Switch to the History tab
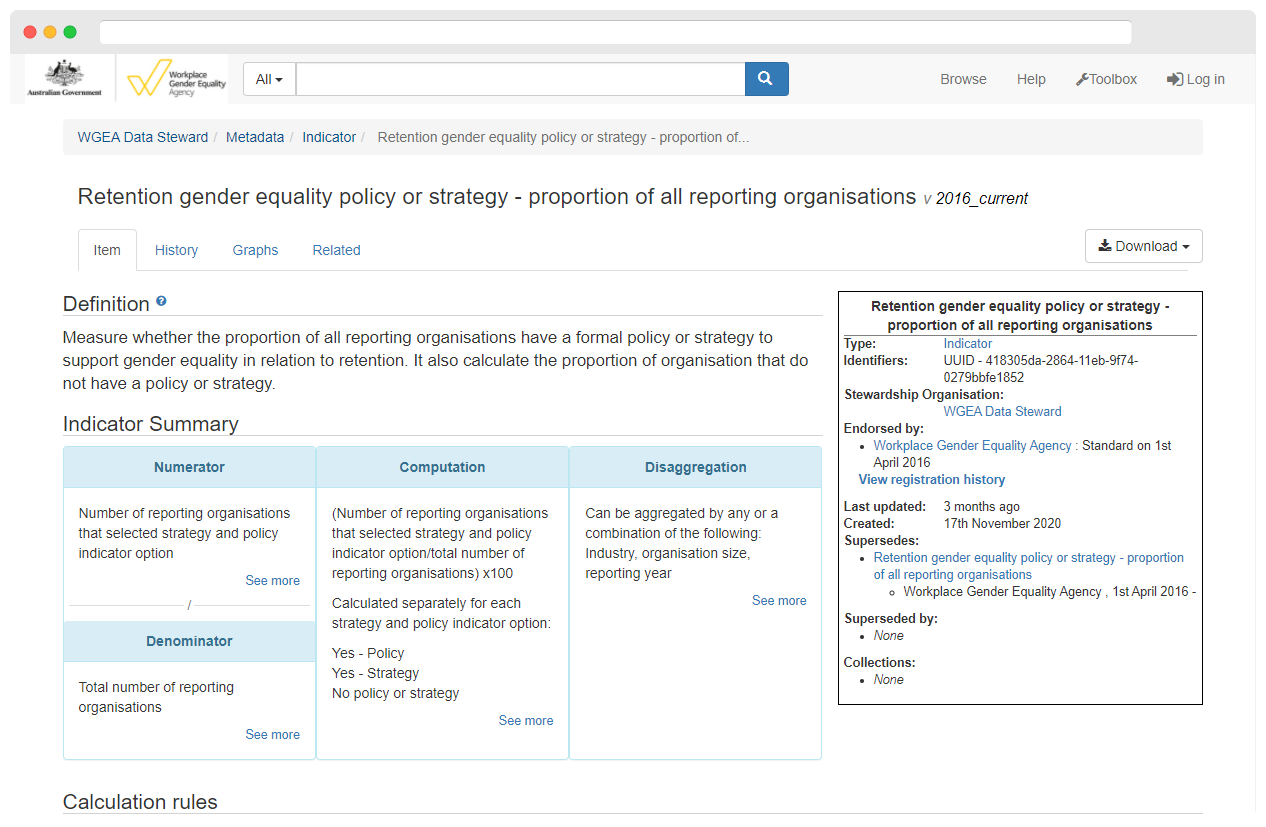Screen dimensions: 1266x827 pos(176,250)
